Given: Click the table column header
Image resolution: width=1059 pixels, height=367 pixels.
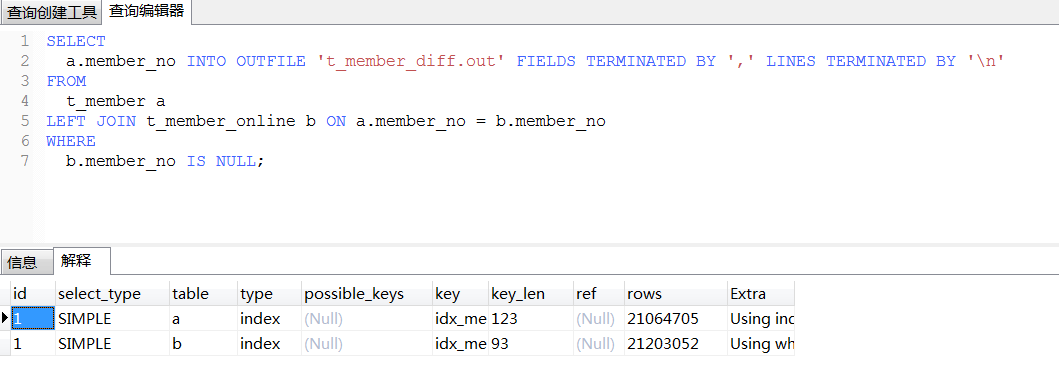Looking at the screenshot, I should pyautogui.click(x=203, y=294).
